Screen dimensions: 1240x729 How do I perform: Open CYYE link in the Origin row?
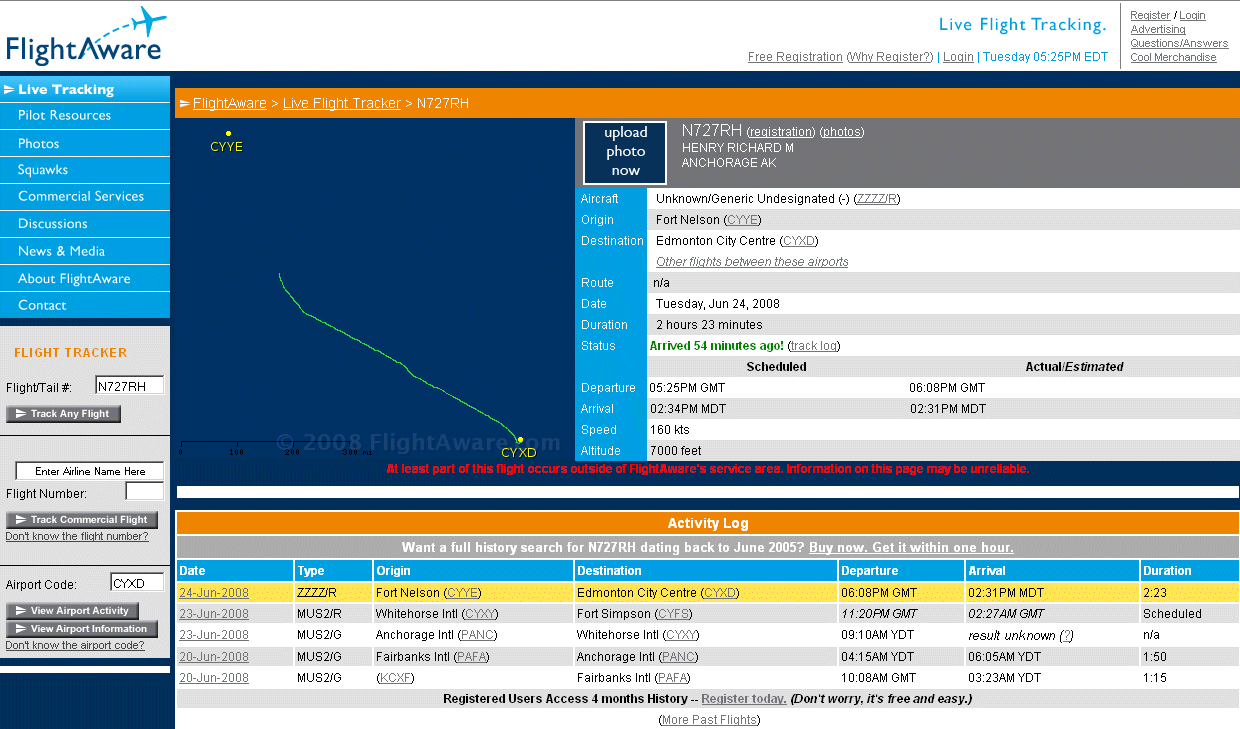pos(743,220)
